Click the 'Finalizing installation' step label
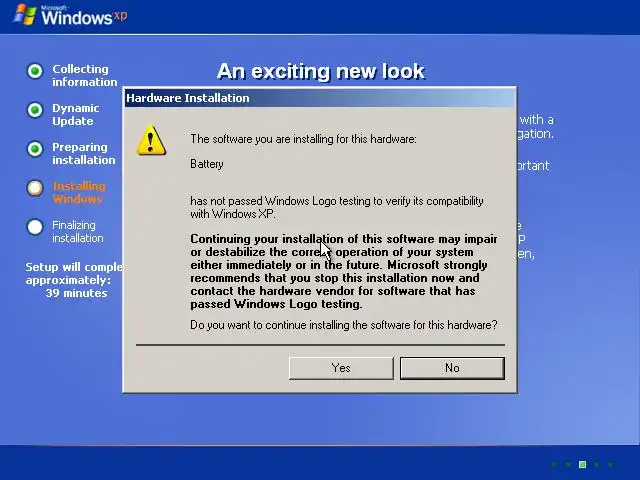This screenshot has width=640, height=480. pyautogui.click(x=78, y=231)
